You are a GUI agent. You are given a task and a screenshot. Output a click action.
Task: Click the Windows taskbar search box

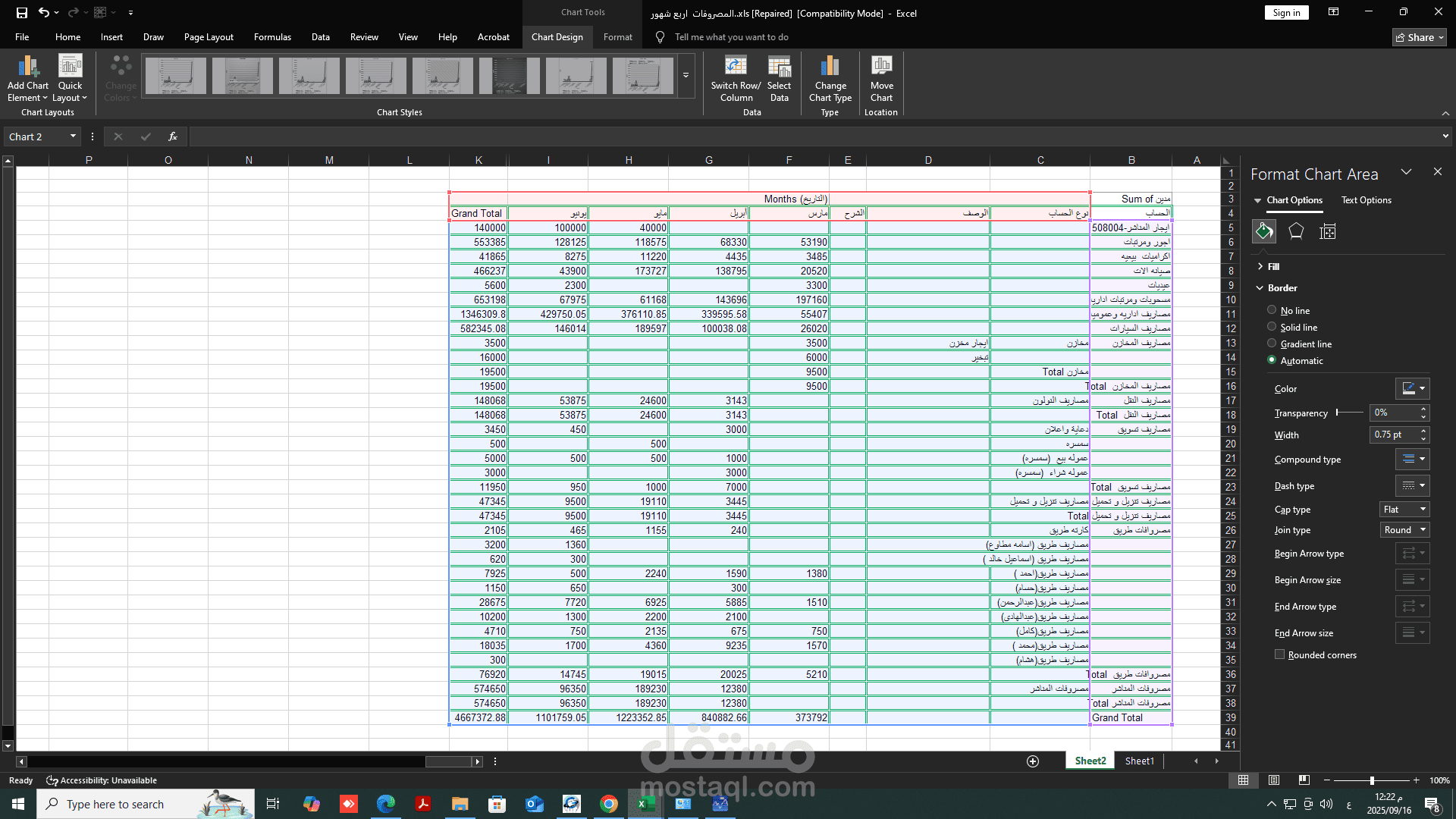tap(144, 804)
